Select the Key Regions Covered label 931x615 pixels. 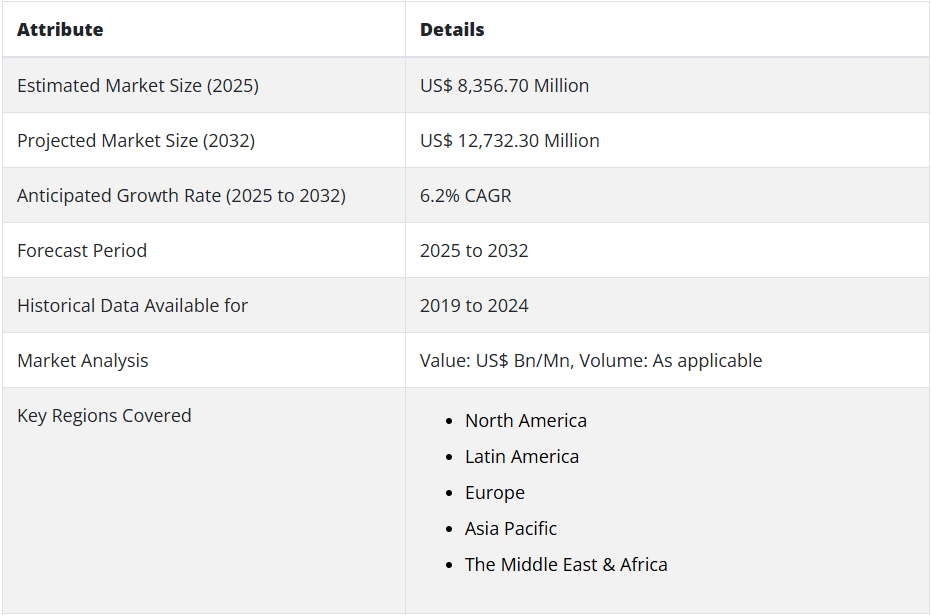104,416
